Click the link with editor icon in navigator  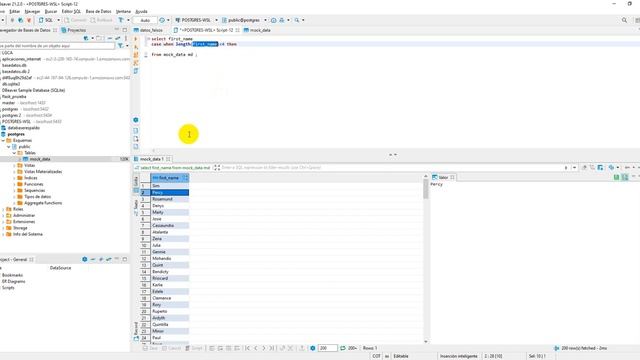pos(118,38)
